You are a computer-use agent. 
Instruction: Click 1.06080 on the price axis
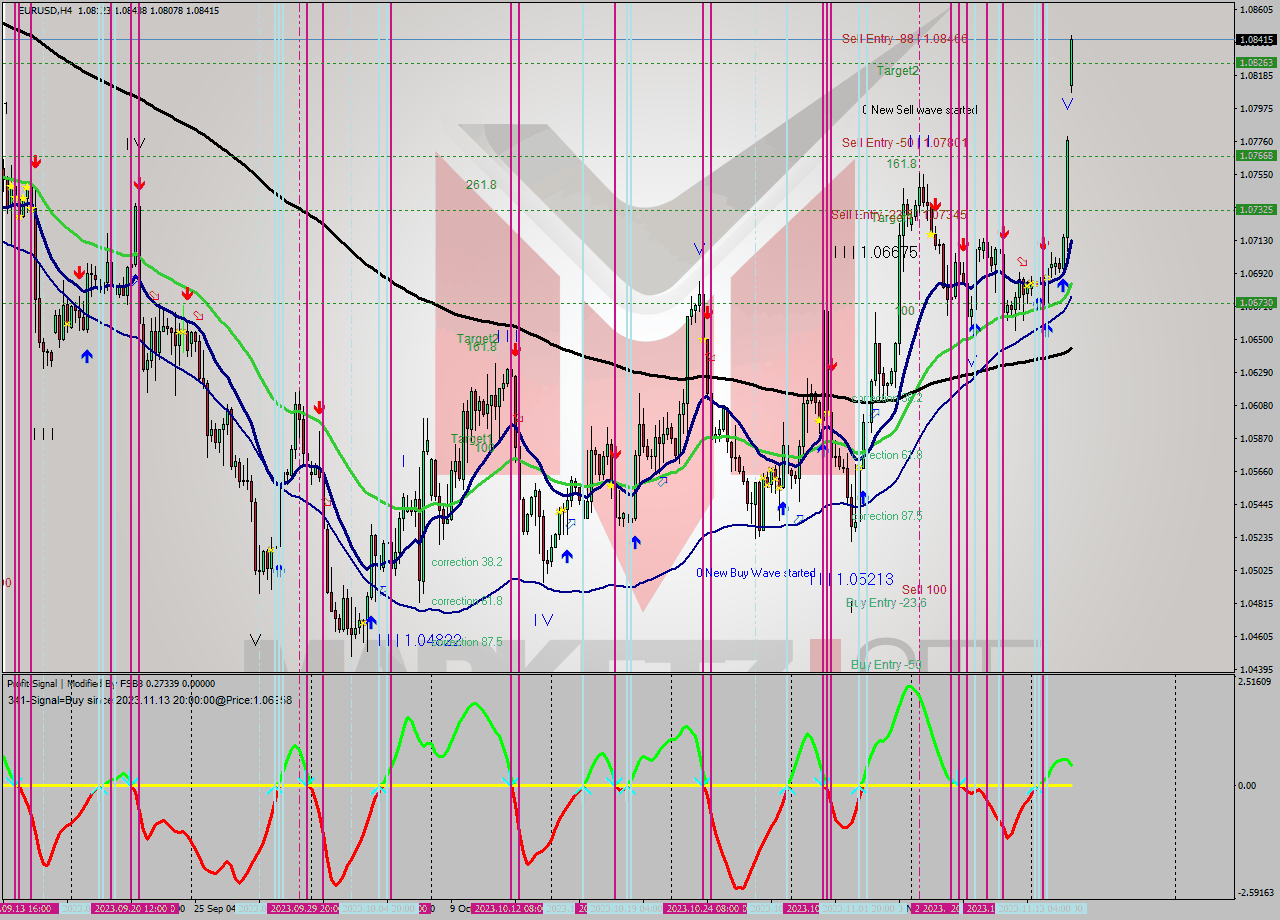coord(1255,405)
